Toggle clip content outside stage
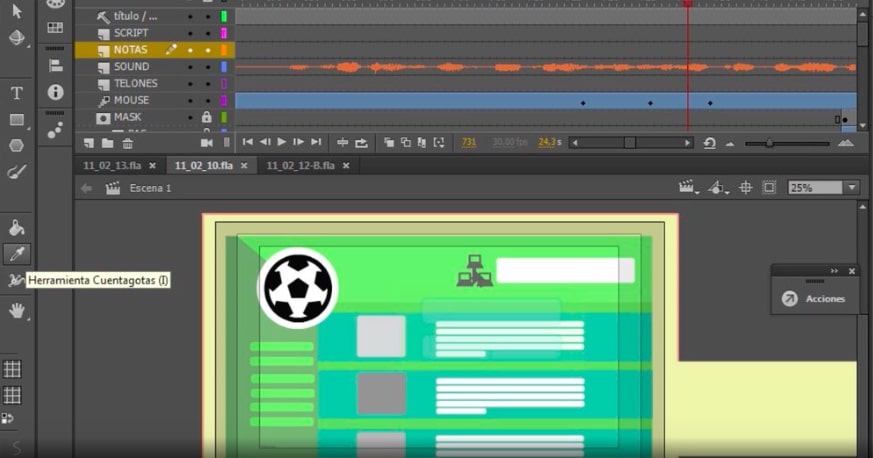The width and height of the screenshot is (873, 458). (769, 188)
